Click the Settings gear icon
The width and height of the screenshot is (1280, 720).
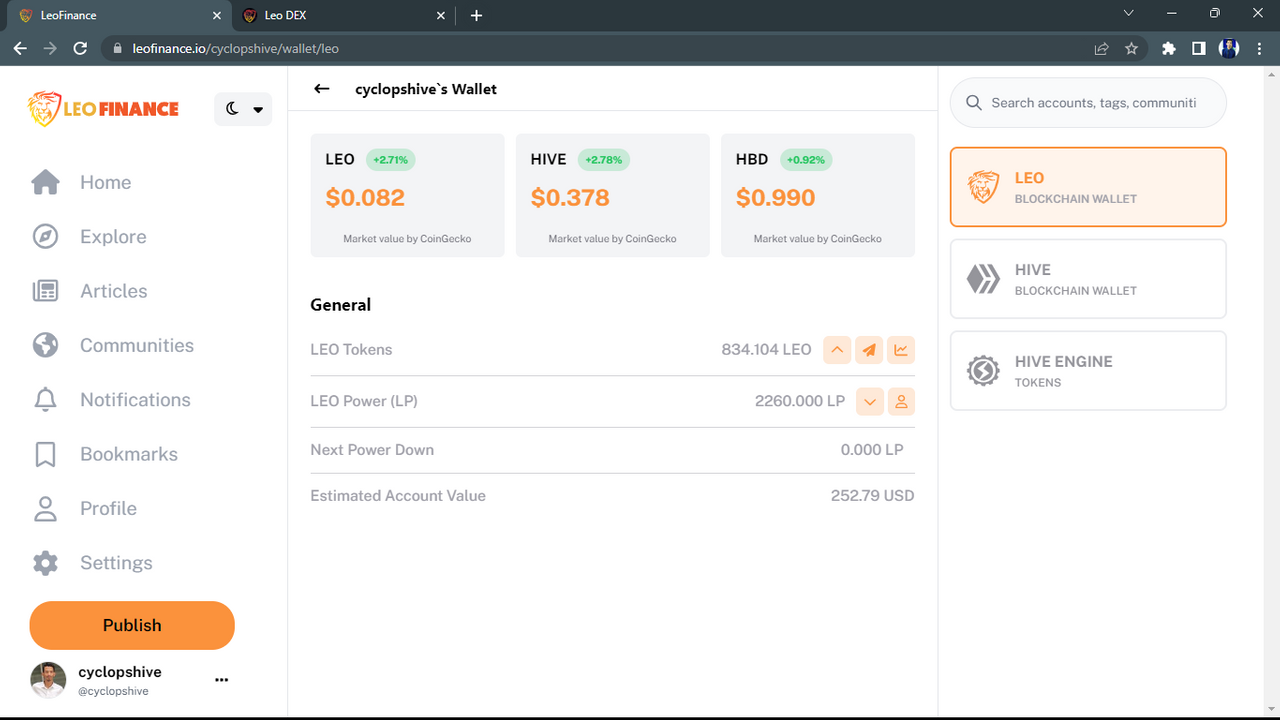pyautogui.click(x=45, y=563)
